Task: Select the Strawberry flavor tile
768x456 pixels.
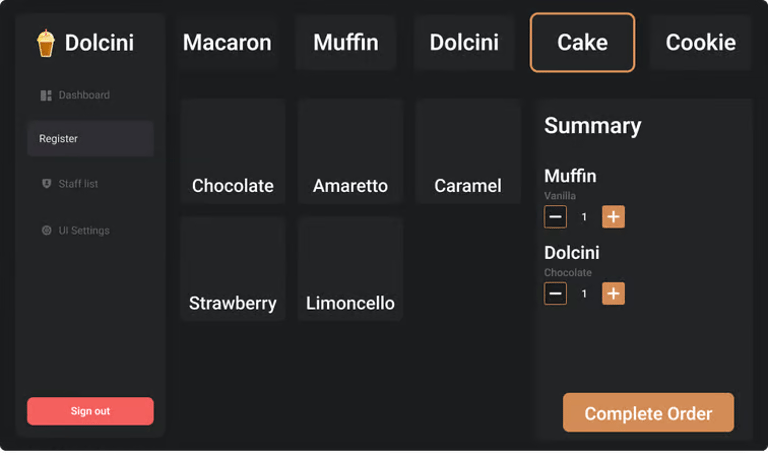Action: click(233, 269)
